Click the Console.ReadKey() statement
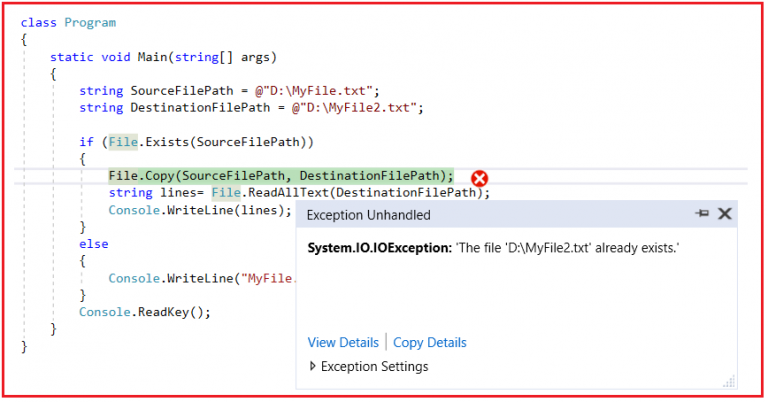 [x=160, y=312]
